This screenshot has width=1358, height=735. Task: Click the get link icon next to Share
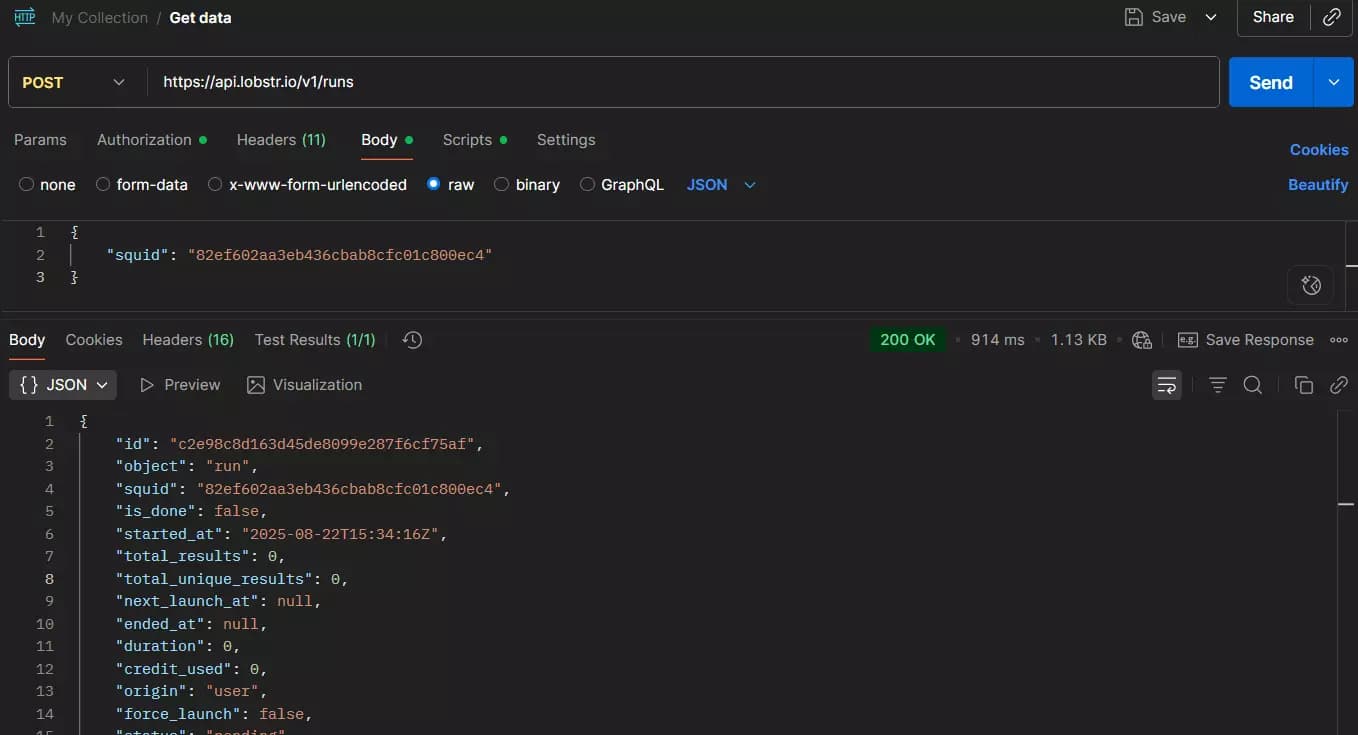1333,17
